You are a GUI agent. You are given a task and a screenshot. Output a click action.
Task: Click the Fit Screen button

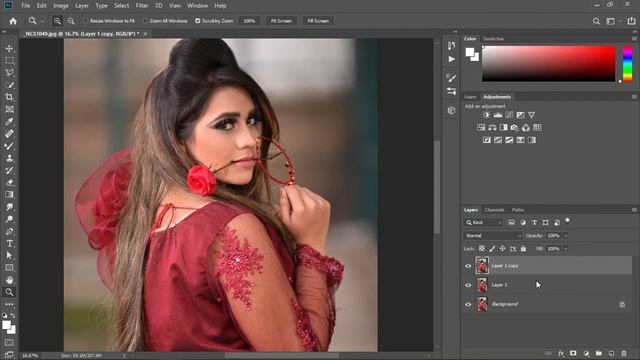[281, 21]
